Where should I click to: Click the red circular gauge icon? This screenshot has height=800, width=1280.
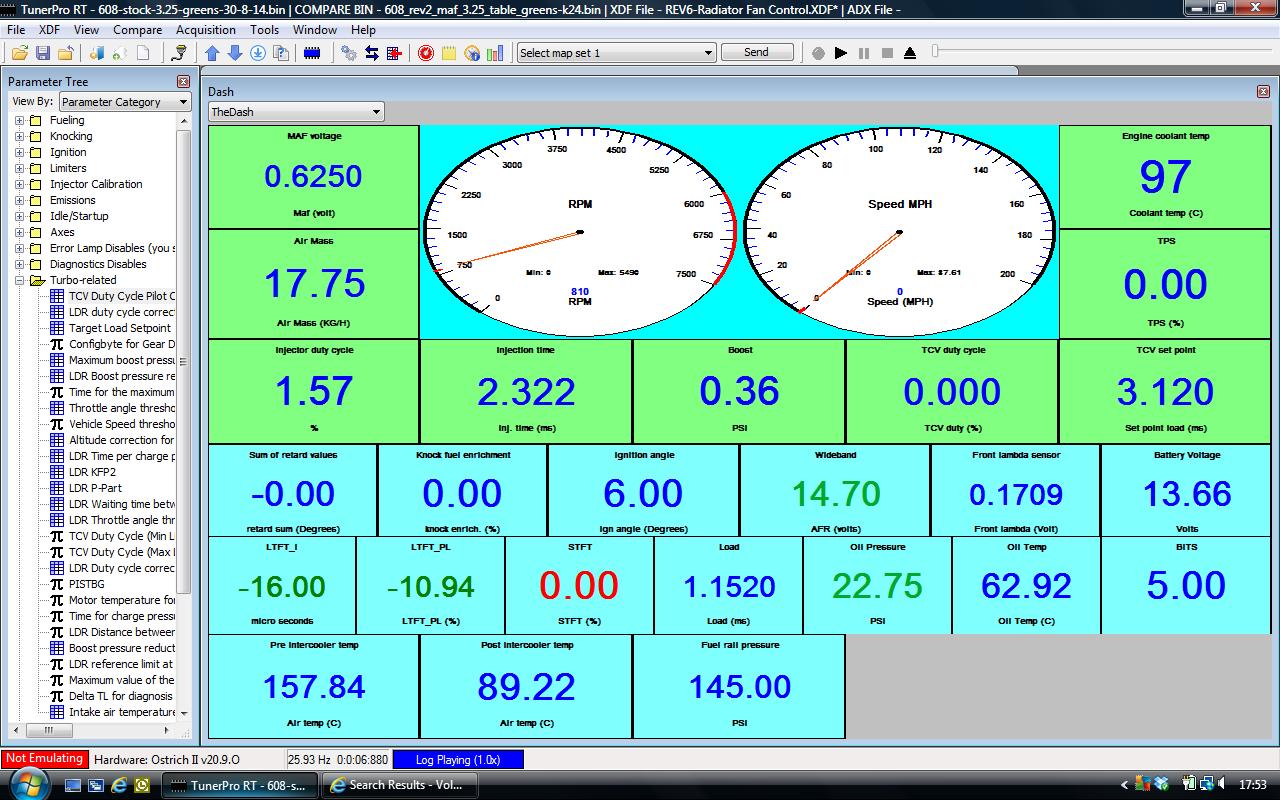pos(426,53)
